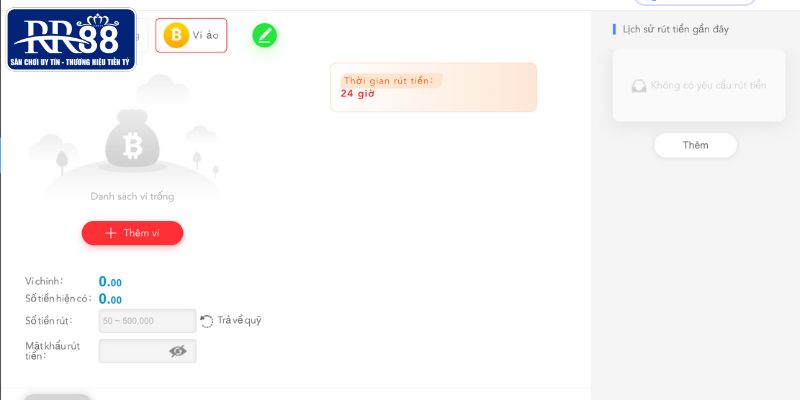This screenshot has width=800, height=400.
Task: Select the Ví ảo wallet tab
Action: (191, 35)
